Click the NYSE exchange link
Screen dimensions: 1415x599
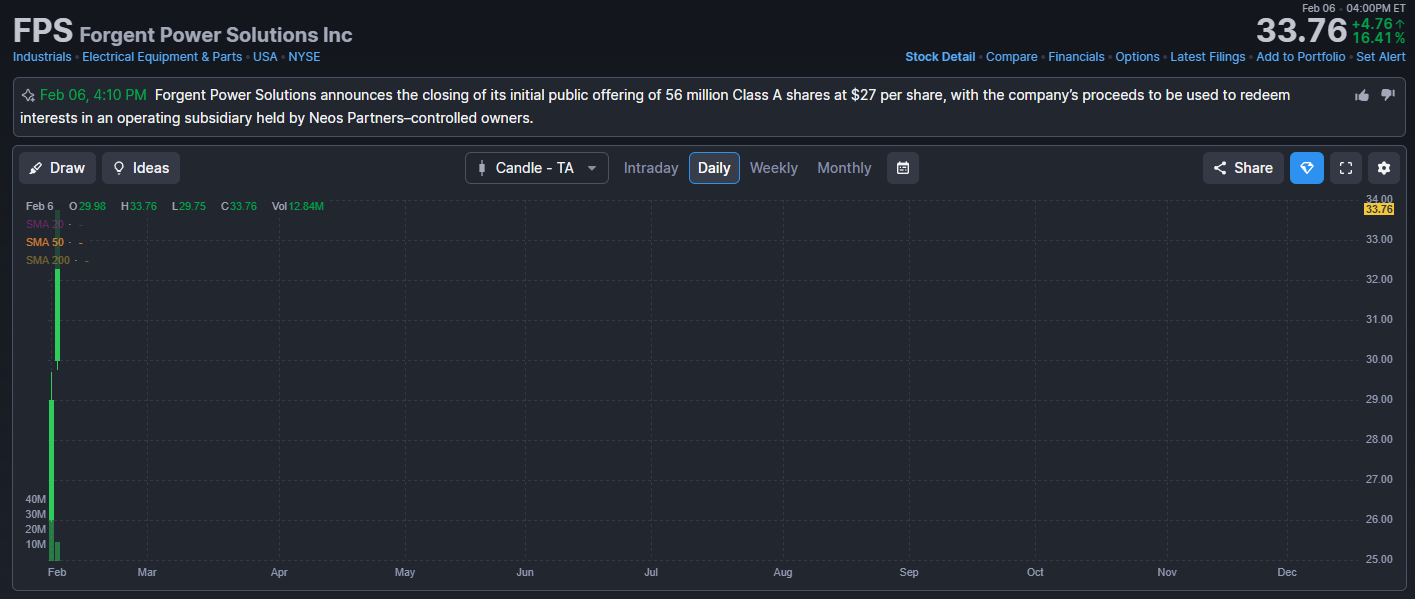click(304, 57)
